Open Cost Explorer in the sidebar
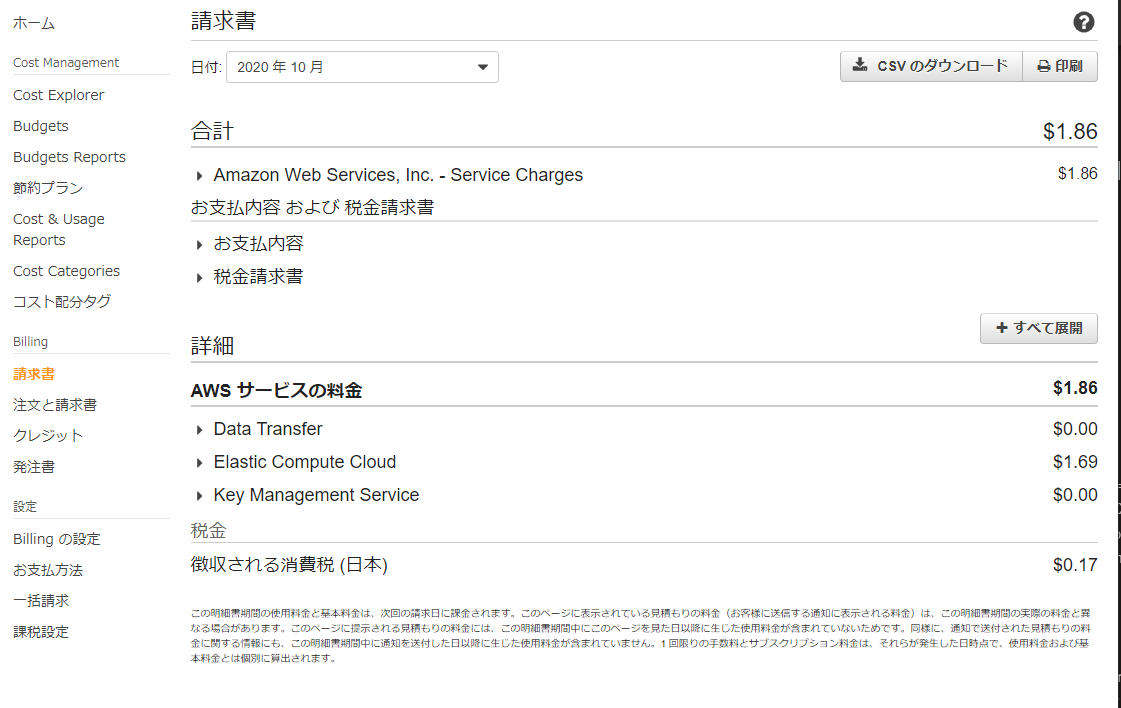1121x708 pixels. click(x=59, y=95)
